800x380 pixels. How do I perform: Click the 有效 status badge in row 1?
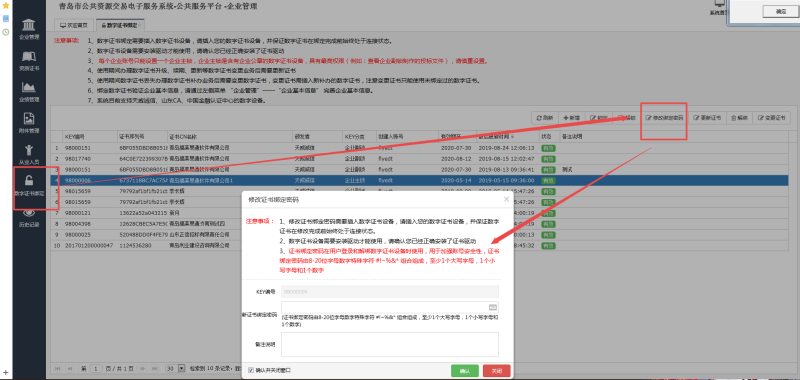pyautogui.click(x=548, y=148)
